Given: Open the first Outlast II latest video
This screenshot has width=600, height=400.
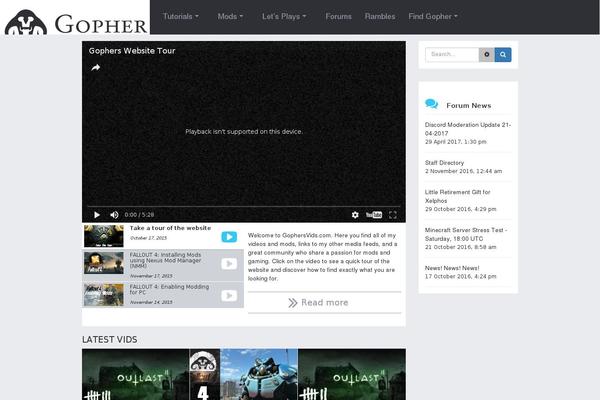Looking at the screenshot, I should pos(135,374).
